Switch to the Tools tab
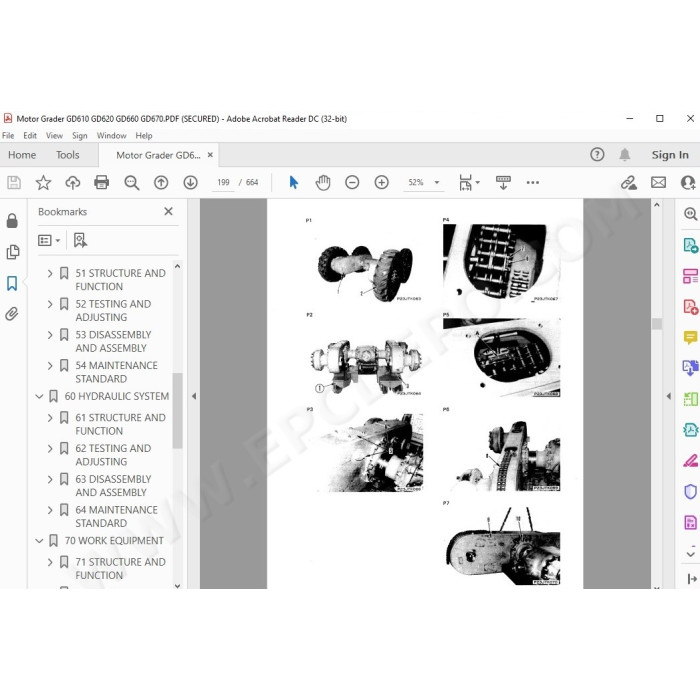 point(67,155)
